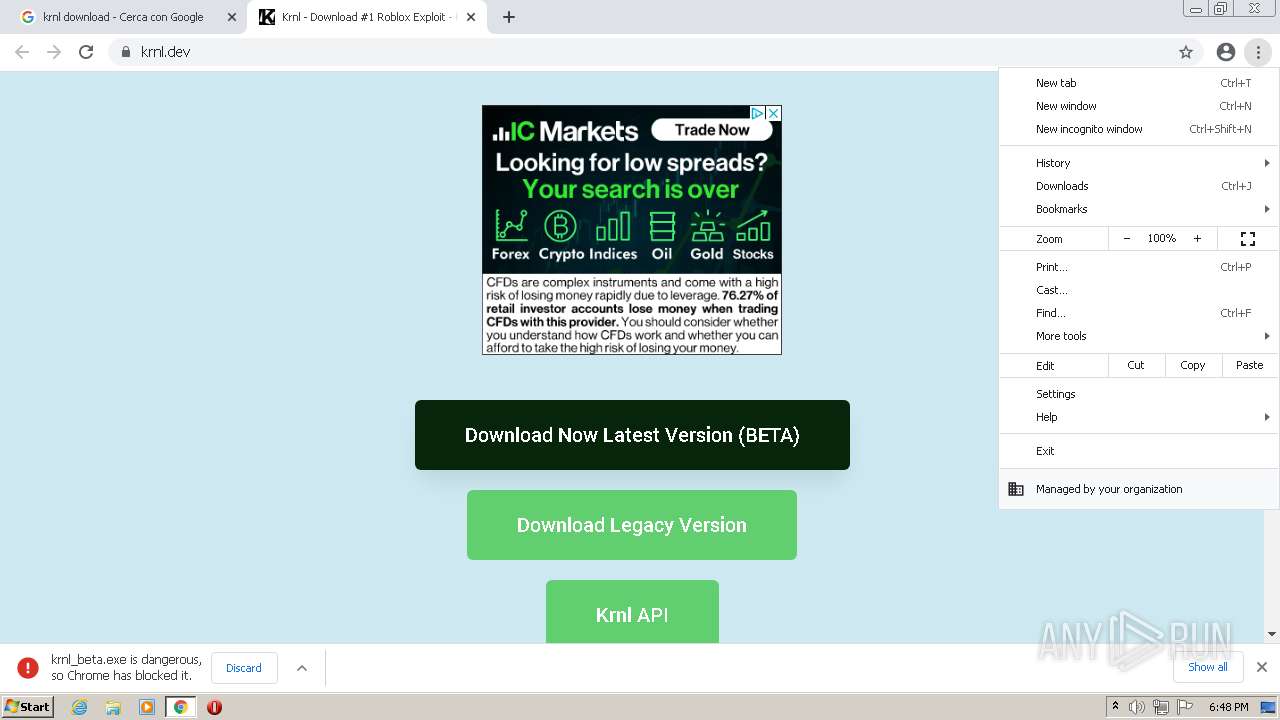Click Trade Now in the ad

coord(711,130)
